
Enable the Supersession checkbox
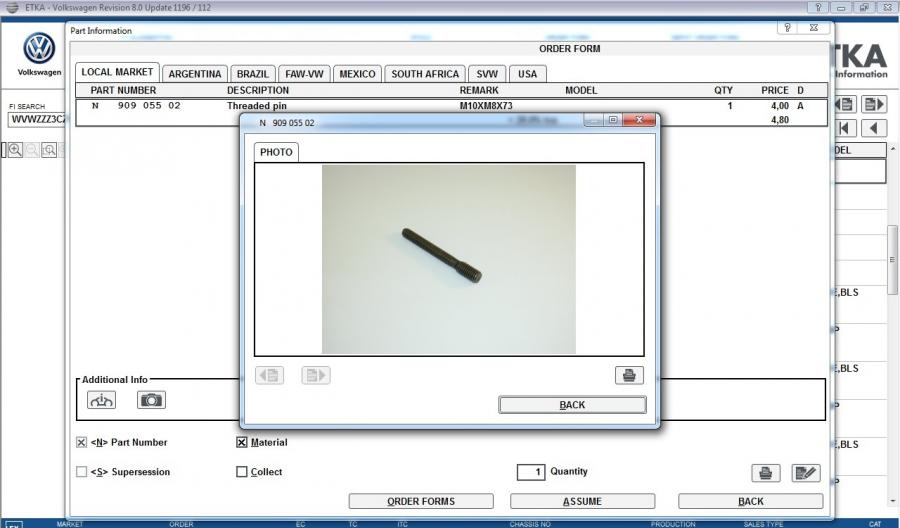[x=81, y=472]
